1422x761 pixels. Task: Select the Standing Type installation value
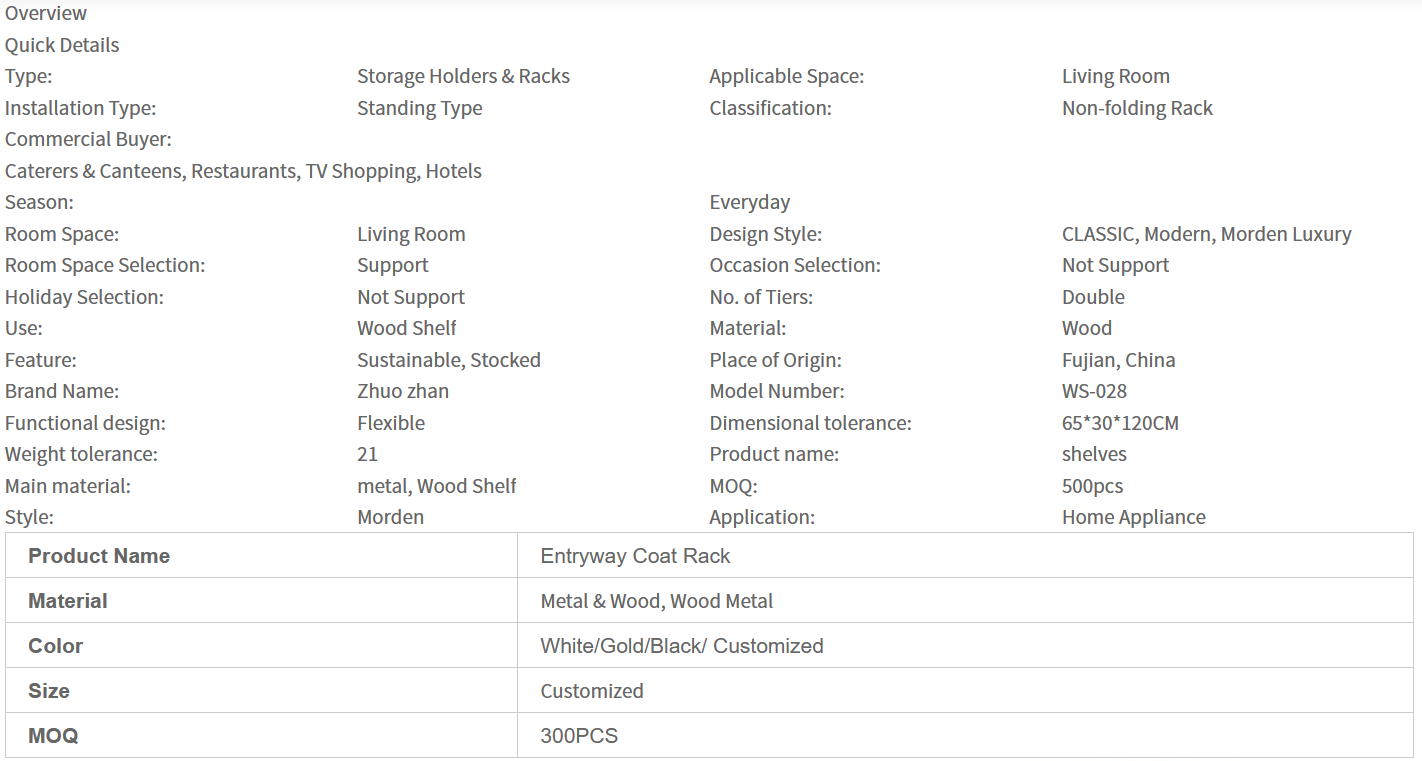coord(419,108)
